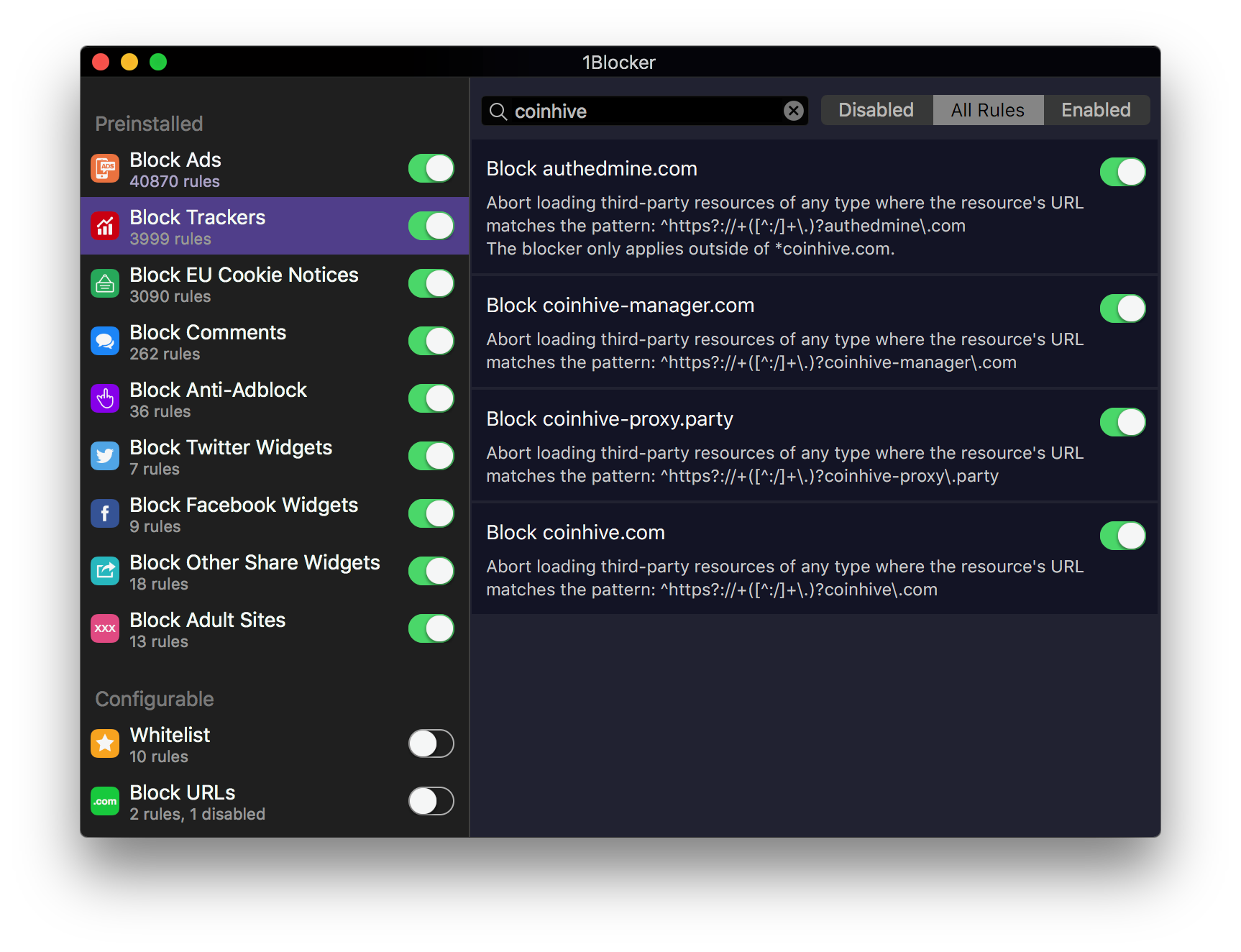Select the Enabled rules tab

click(1096, 110)
